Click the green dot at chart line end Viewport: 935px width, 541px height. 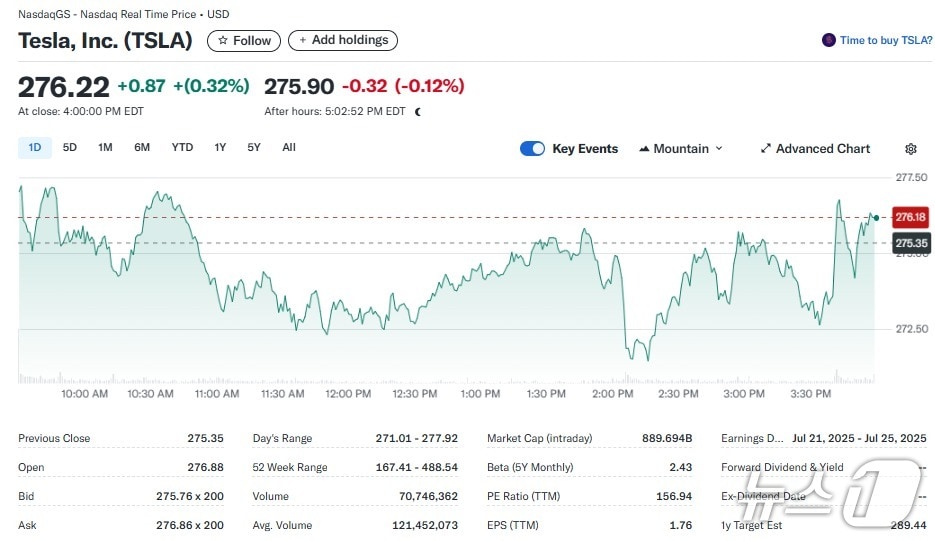(876, 217)
